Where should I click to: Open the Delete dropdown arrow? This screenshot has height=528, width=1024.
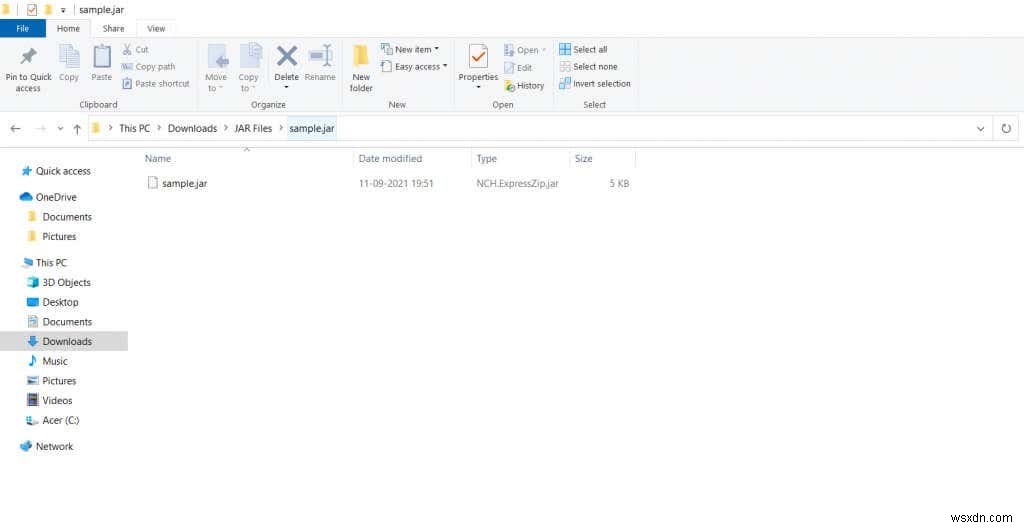287,88
